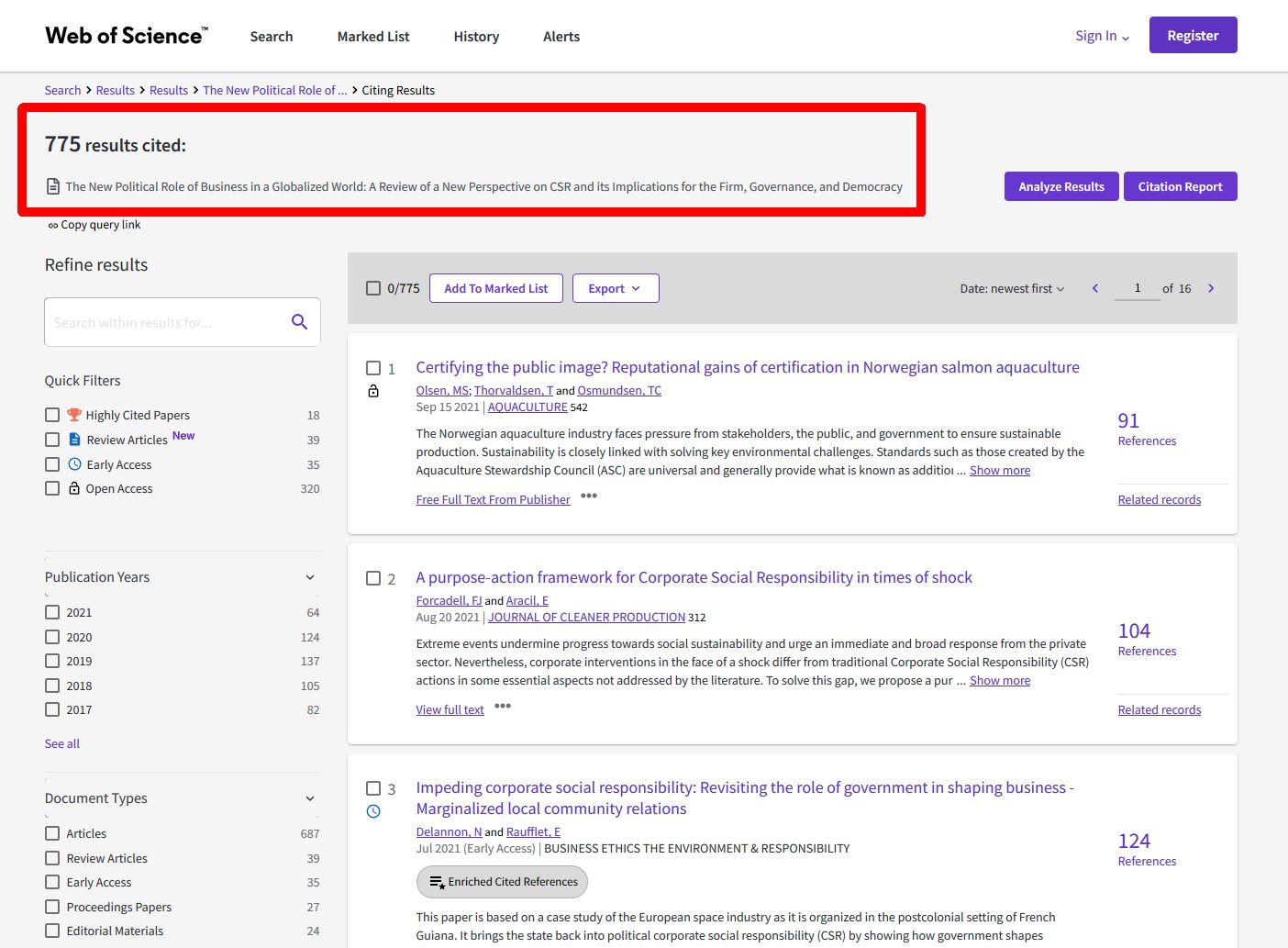This screenshot has height=948, width=1288.
Task: Click the Early Access clock icon in Quick Filters
Action: [75, 464]
